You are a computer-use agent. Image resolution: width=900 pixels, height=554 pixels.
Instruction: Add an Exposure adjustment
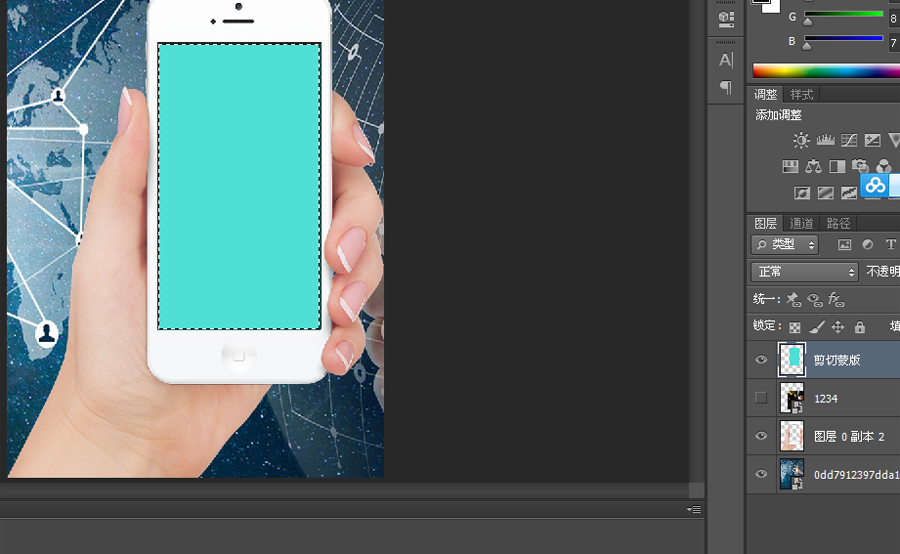[x=872, y=140]
